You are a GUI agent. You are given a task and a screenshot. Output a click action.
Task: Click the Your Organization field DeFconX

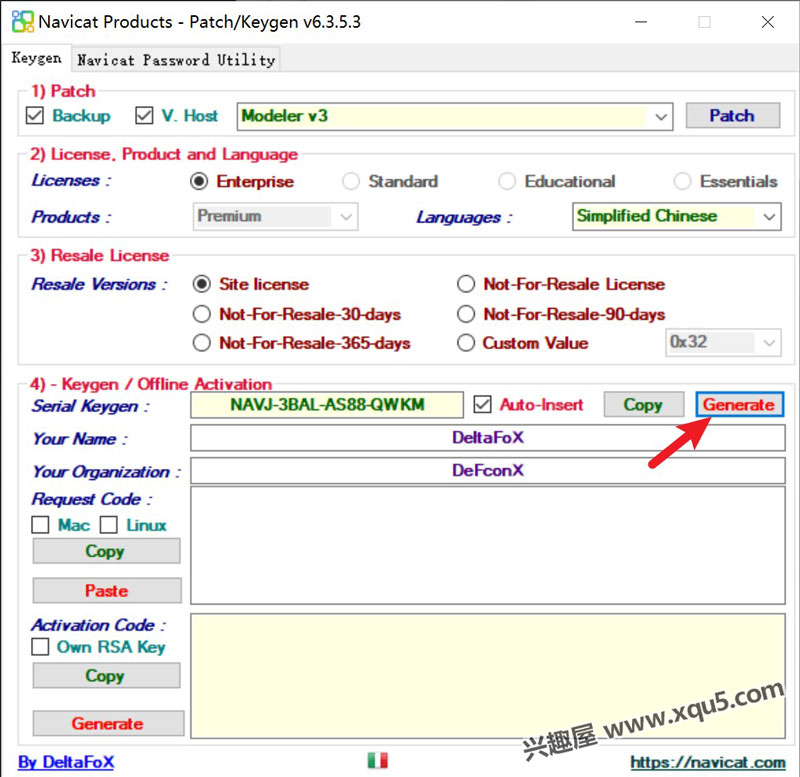point(488,470)
